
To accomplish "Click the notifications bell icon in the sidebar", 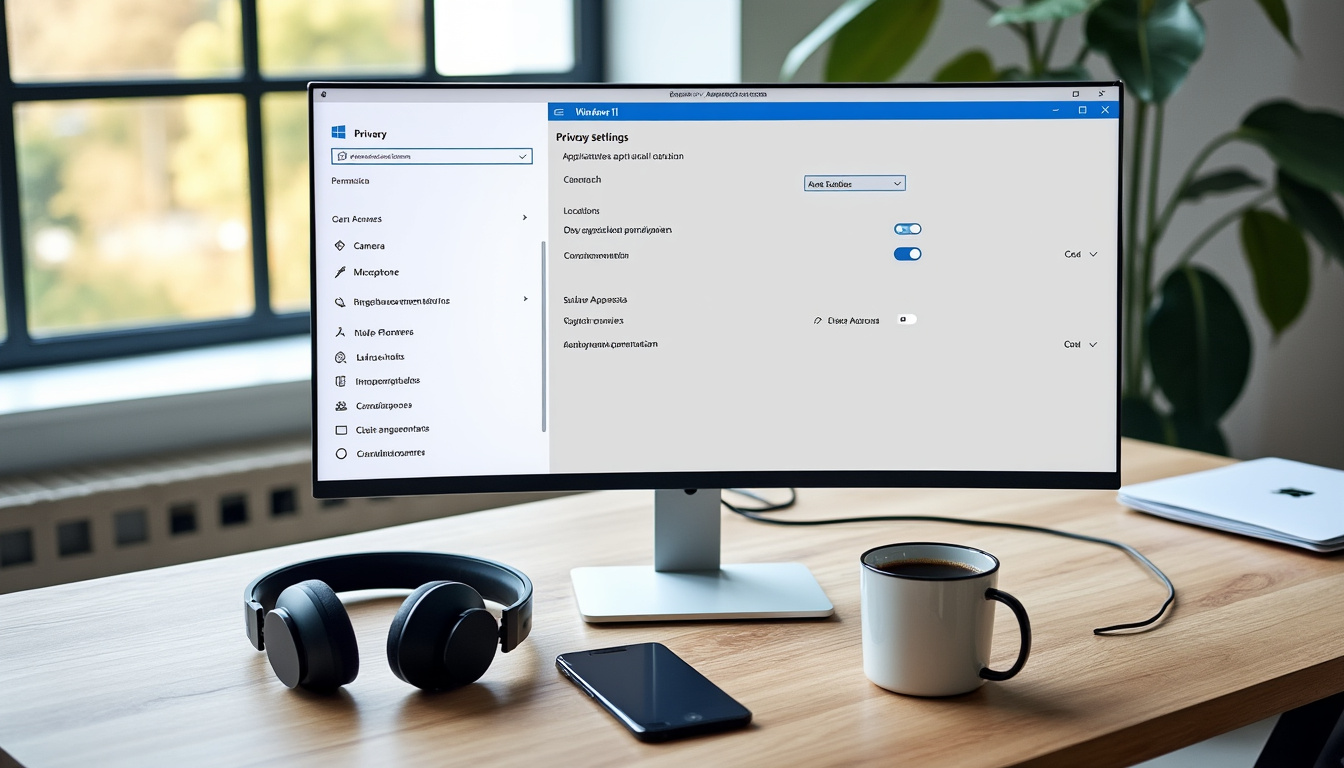I will [x=339, y=356].
